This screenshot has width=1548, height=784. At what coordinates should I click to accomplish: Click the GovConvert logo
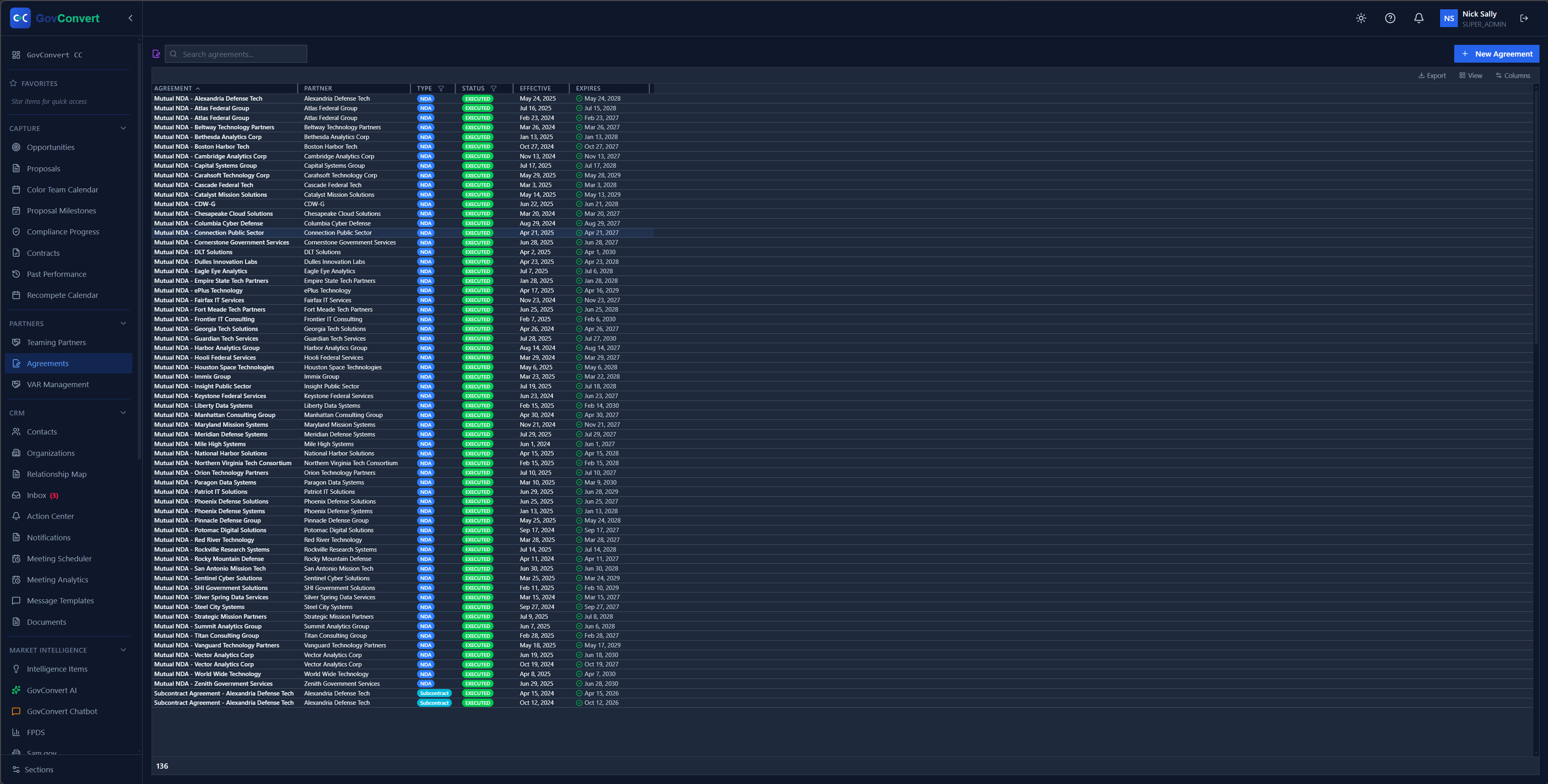point(55,18)
